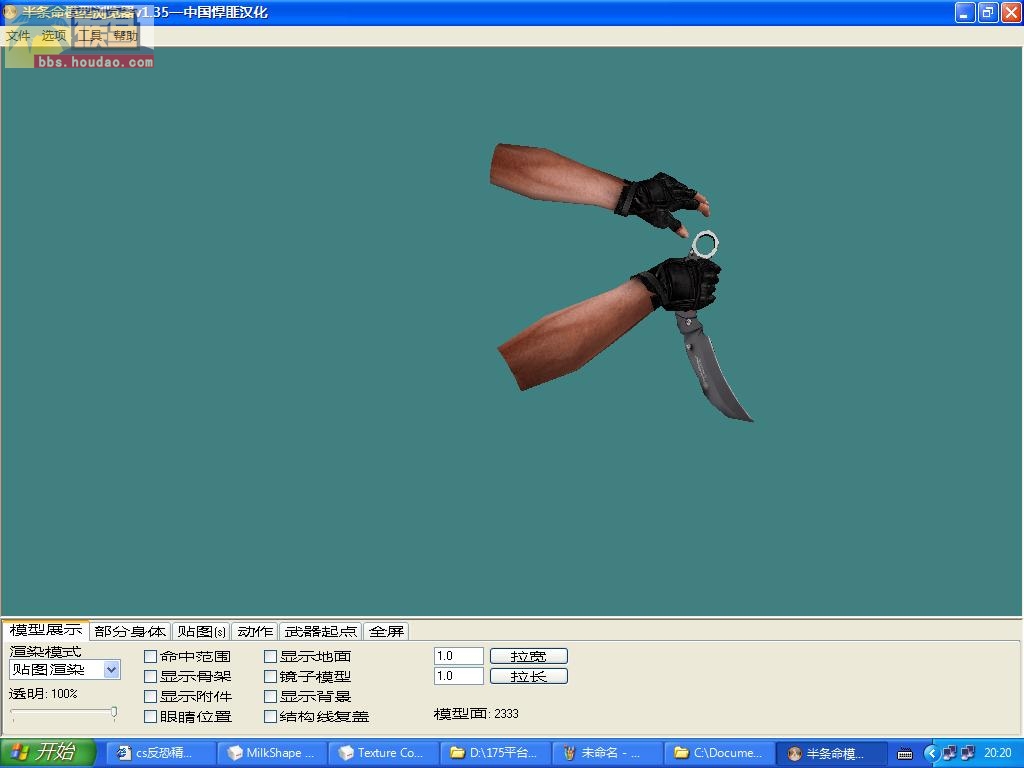
Task: Click the keyboard language bar icon
Action: click(905, 754)
